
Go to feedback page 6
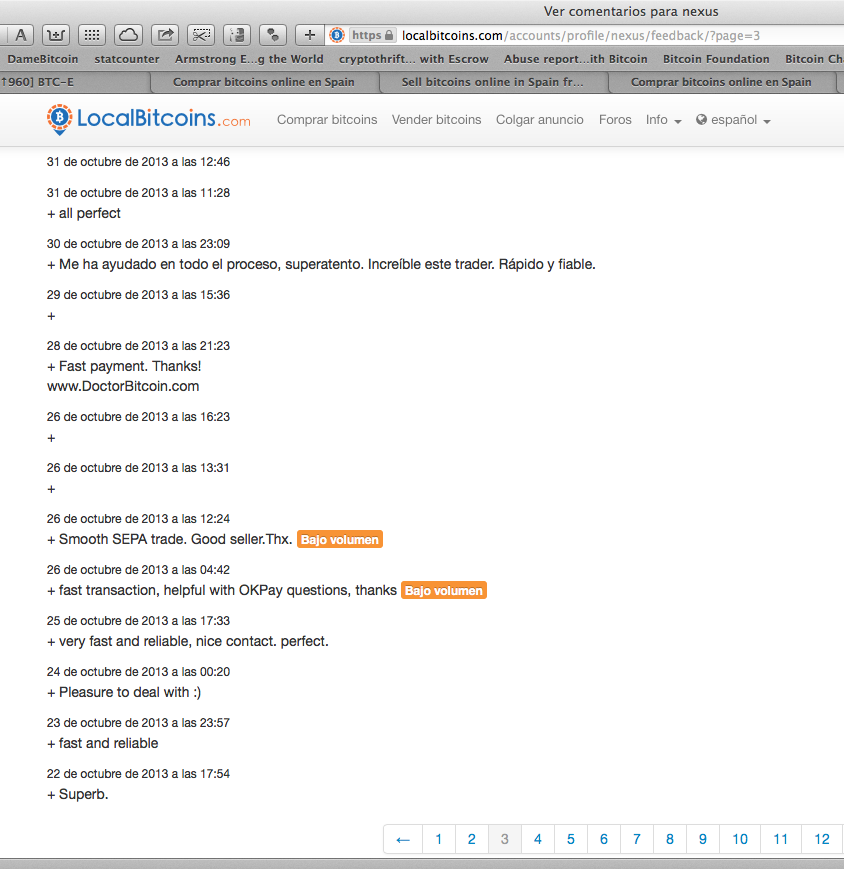tap(603, 839)
